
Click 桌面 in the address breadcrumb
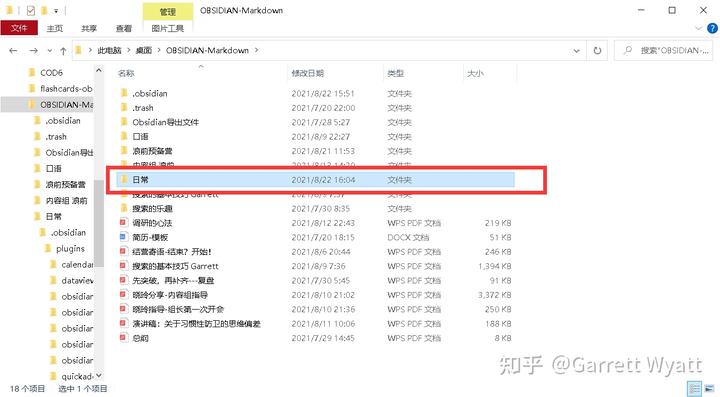[144, 50]
